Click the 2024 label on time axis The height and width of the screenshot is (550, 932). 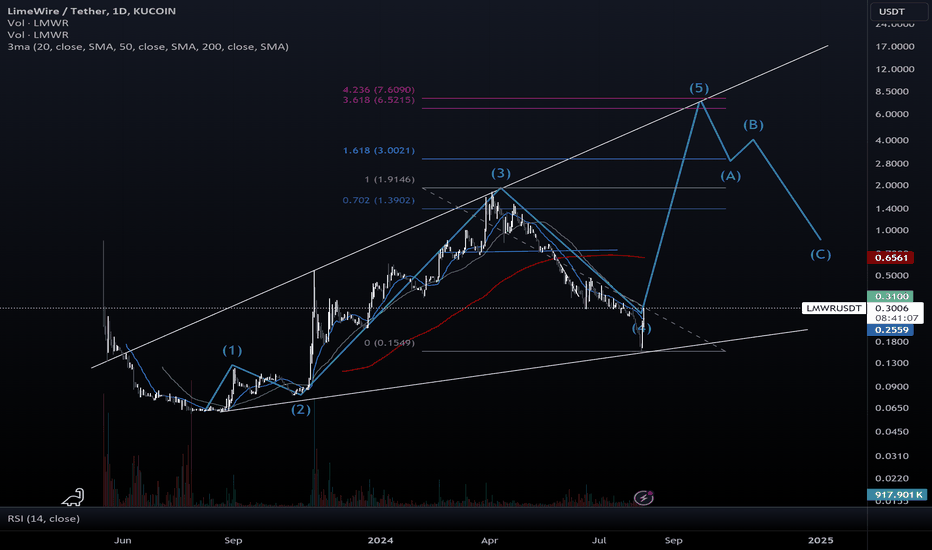[x=380, y=540]
